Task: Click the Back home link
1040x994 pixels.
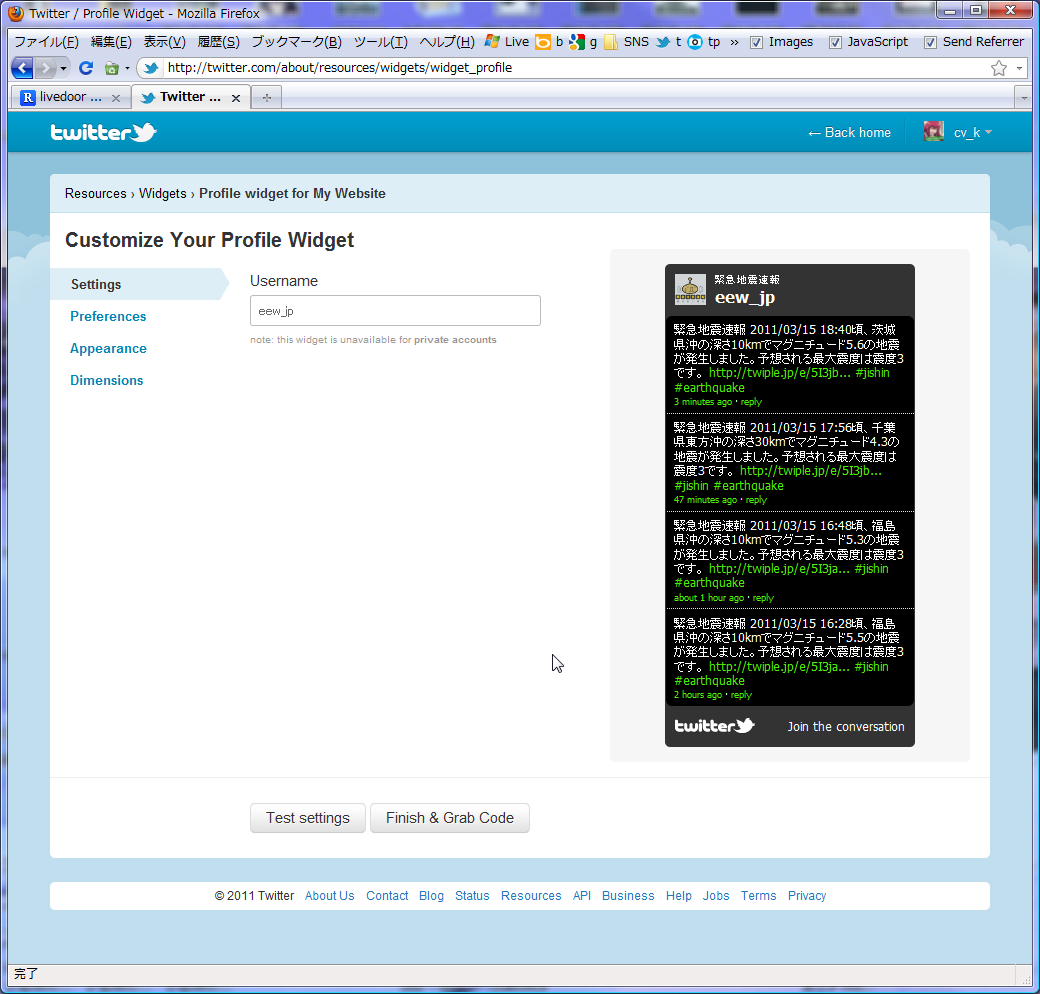Action: click(849, 133)
